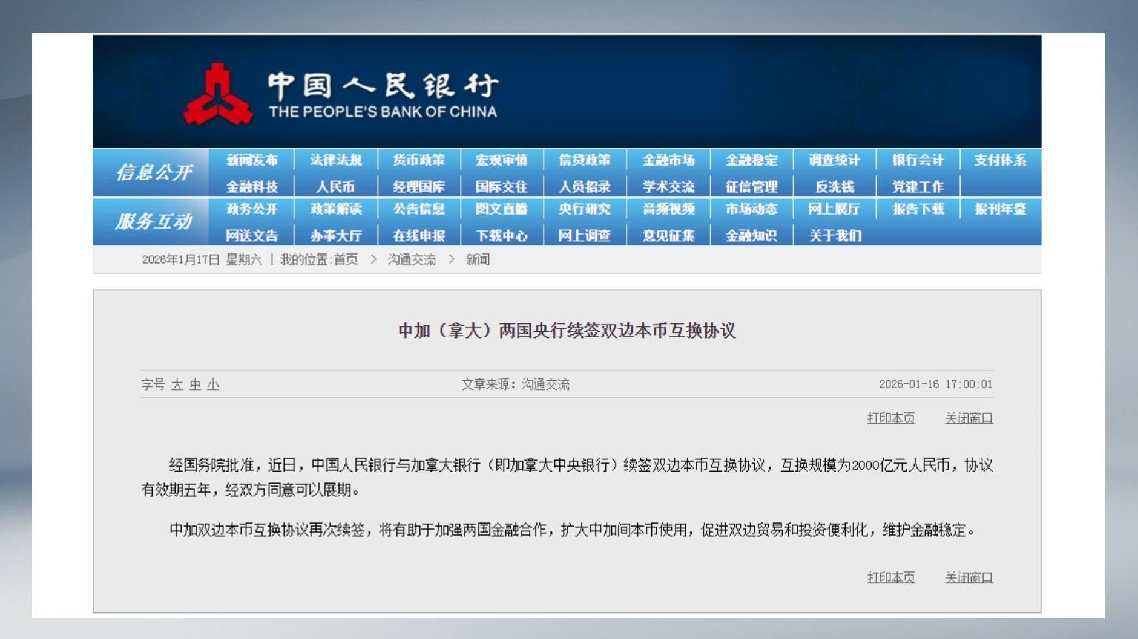Go to the 金融市场 section
Viewport: 1138px width, 639px height.
tap(668, 160)
